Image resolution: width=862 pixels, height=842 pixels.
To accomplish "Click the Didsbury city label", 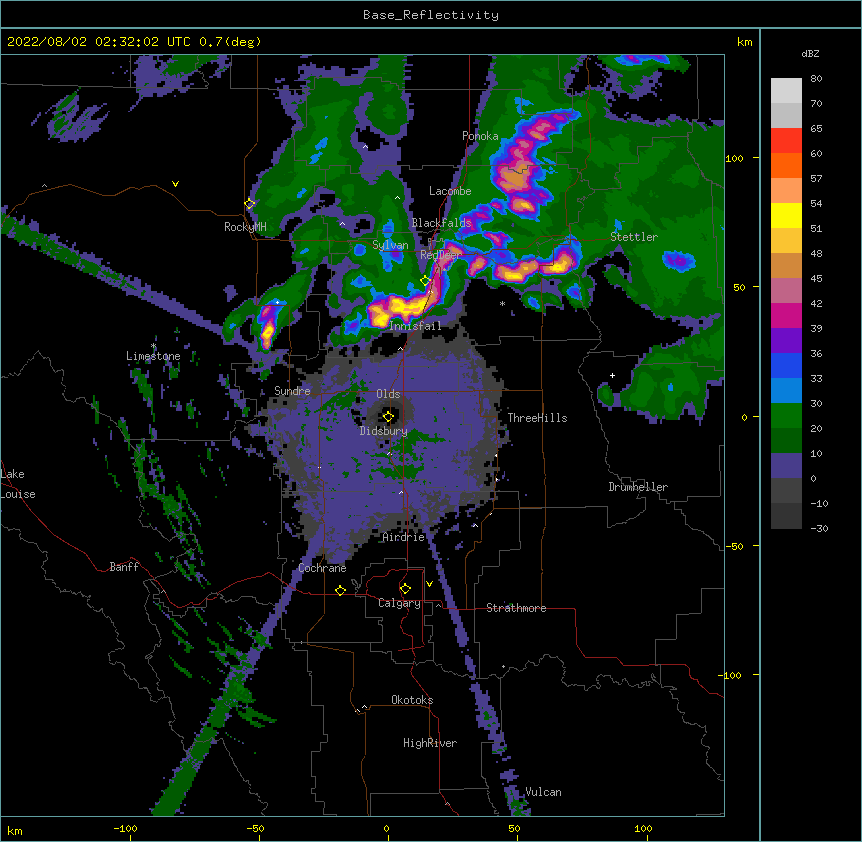I will (x=384, y=431).
